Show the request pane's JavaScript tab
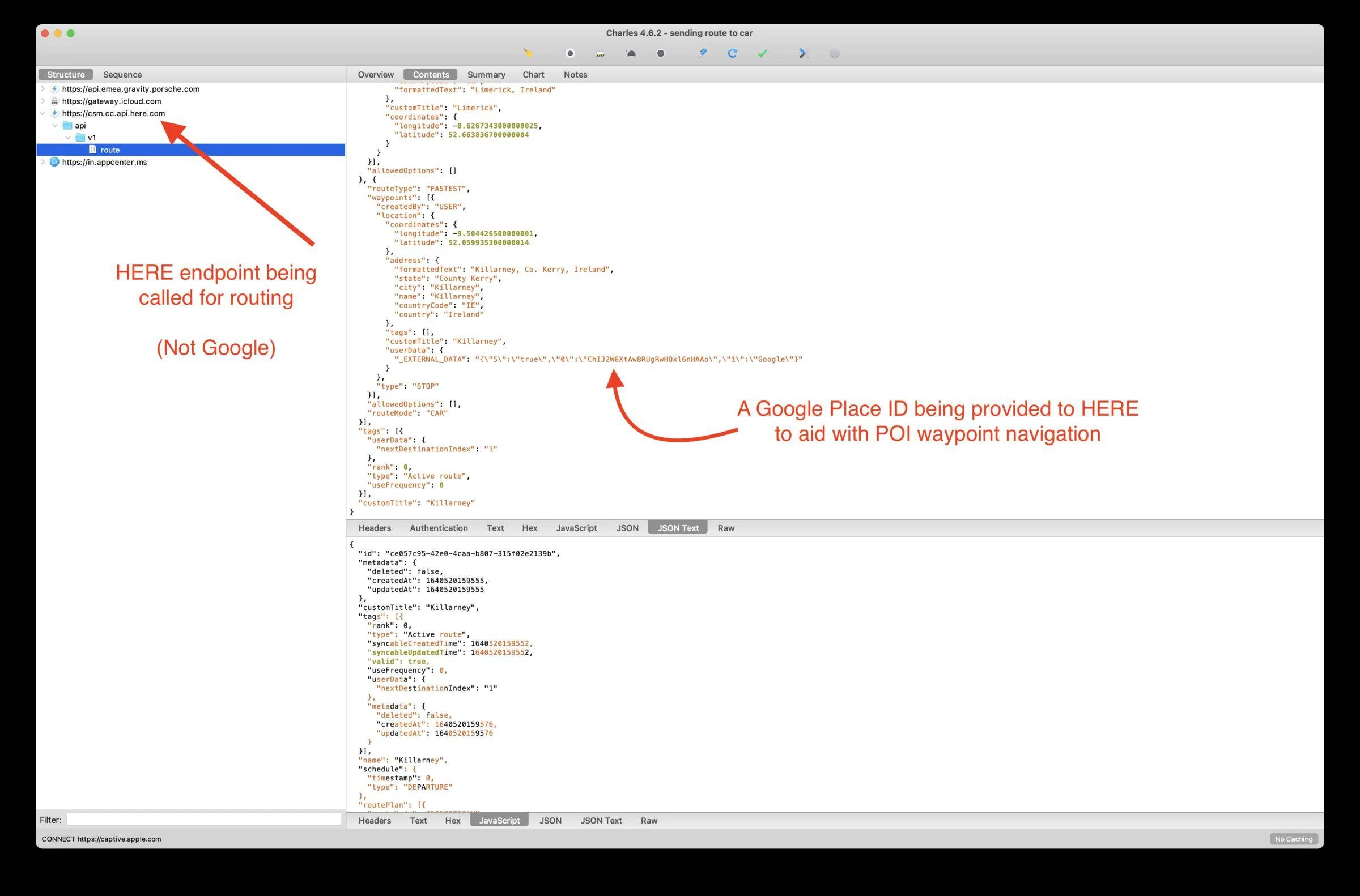This screenshot has height=896, width=1360. [x=576, y=528]
